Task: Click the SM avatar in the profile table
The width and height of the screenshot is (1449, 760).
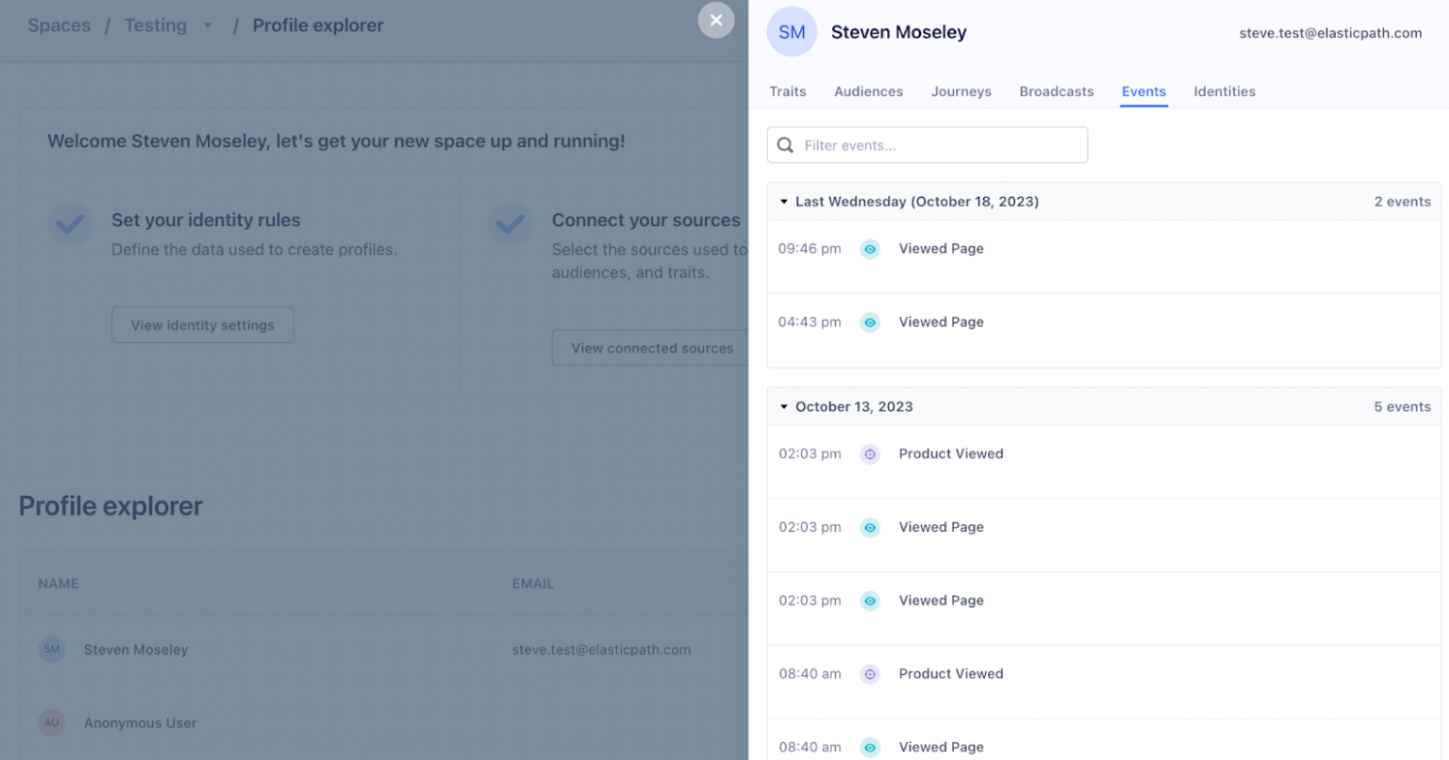Action: coord(51,649)
